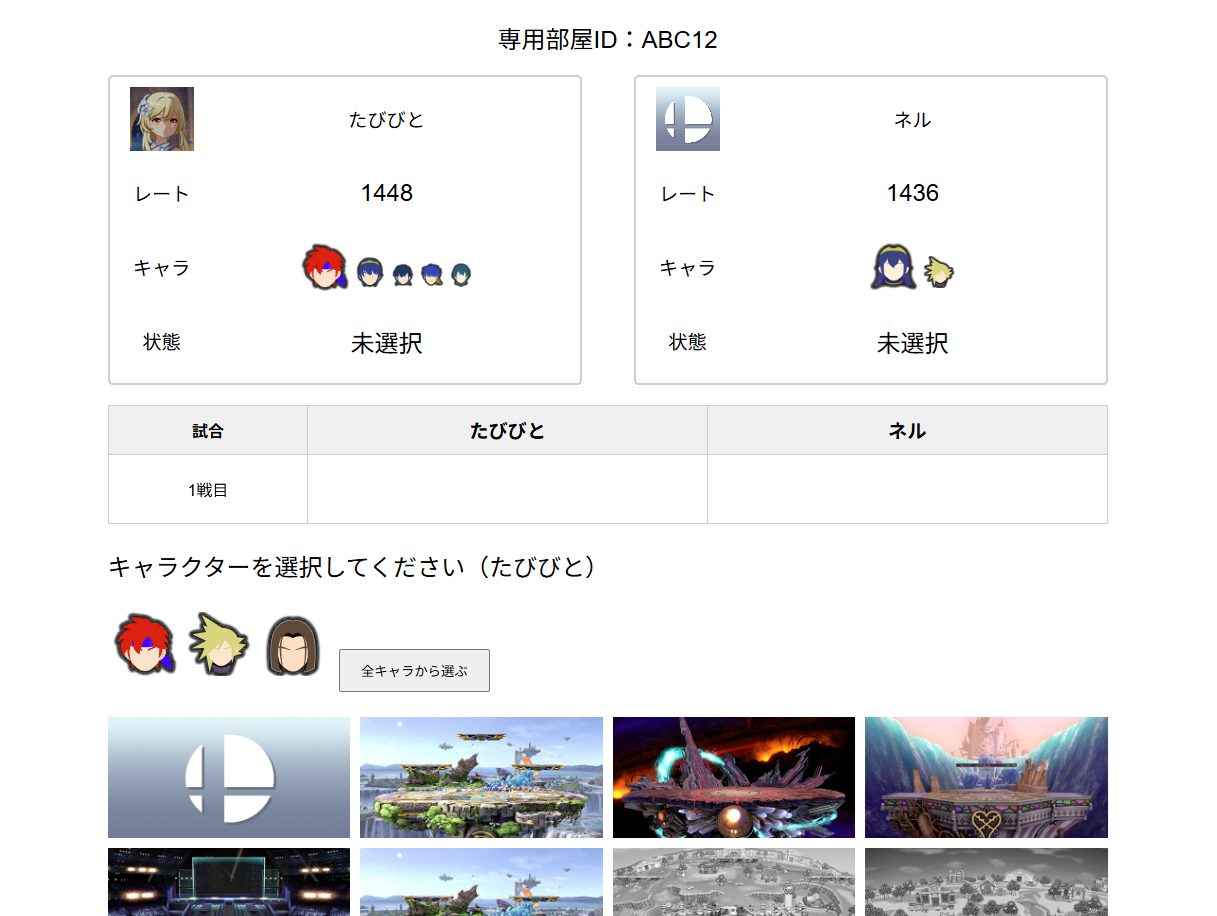
Task: Click the 1戦目 row label
Action: click(x=208, y=490)
